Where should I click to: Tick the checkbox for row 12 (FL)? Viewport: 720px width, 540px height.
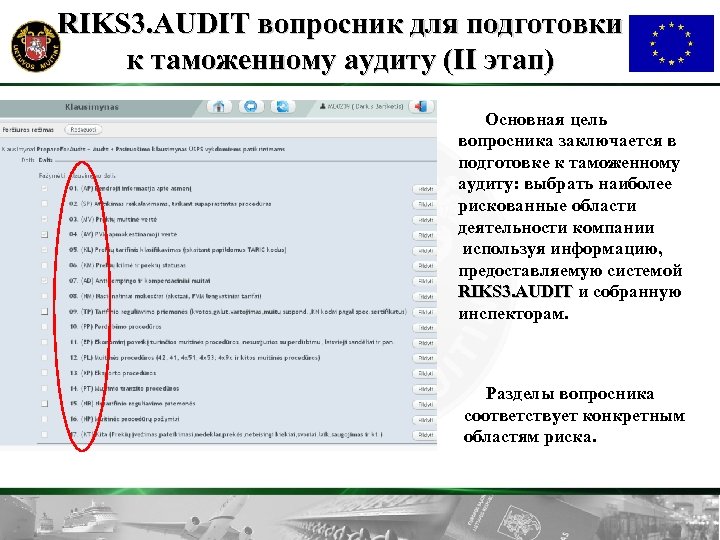(45, 358)
